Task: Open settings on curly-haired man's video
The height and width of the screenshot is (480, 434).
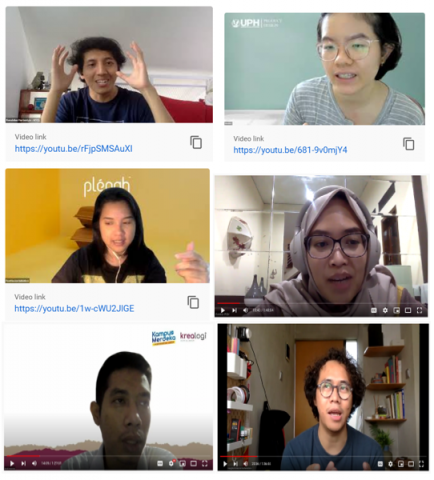Action: click(x=390, y=464)
